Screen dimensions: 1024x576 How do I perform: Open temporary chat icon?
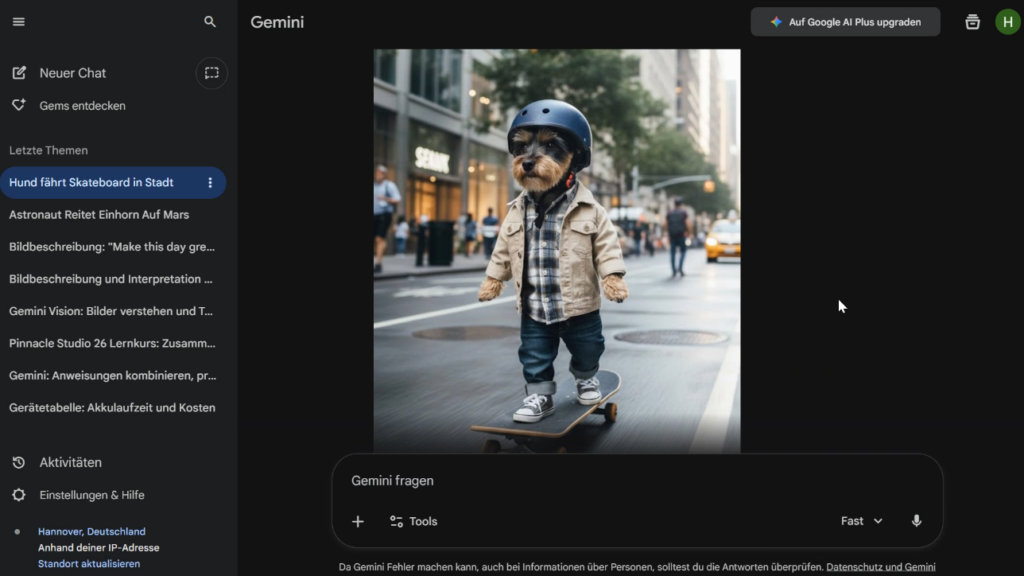[211, 73]
